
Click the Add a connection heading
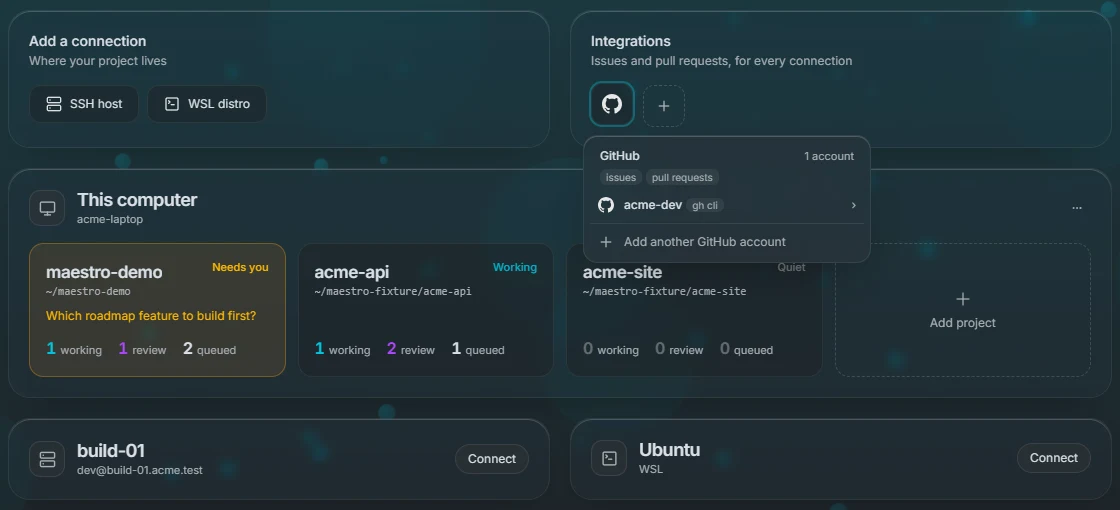coord(87,41)
